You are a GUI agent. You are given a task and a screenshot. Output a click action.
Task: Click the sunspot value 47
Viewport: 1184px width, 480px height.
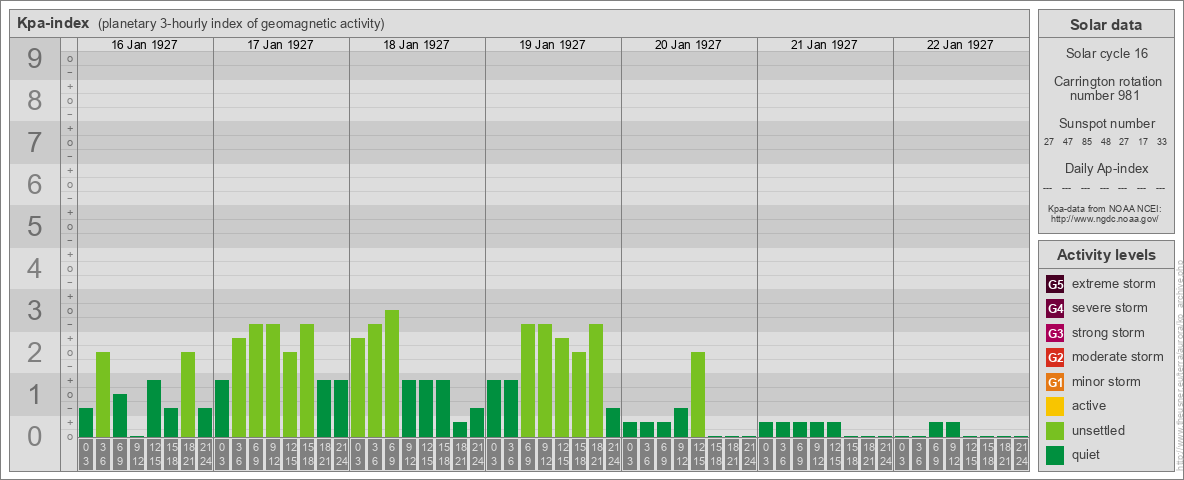click(1068, 141)
